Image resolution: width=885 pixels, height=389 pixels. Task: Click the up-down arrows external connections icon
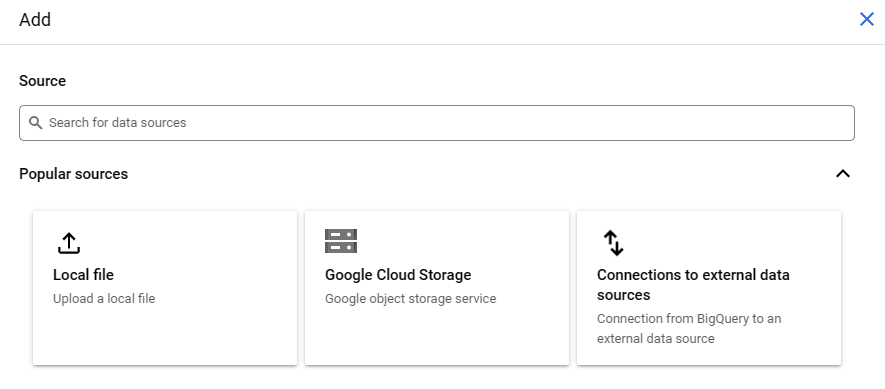point(614,243)
